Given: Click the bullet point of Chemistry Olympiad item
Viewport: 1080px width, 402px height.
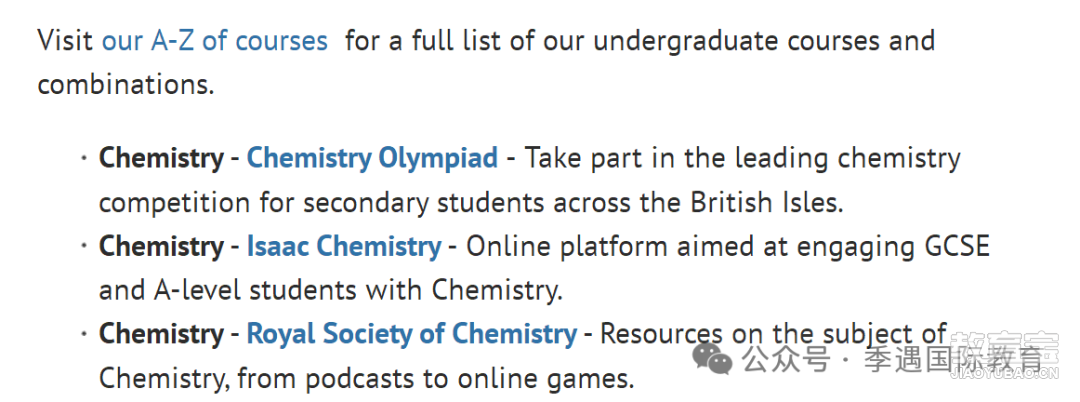Looking at the screenshot, I should point(84,159).
